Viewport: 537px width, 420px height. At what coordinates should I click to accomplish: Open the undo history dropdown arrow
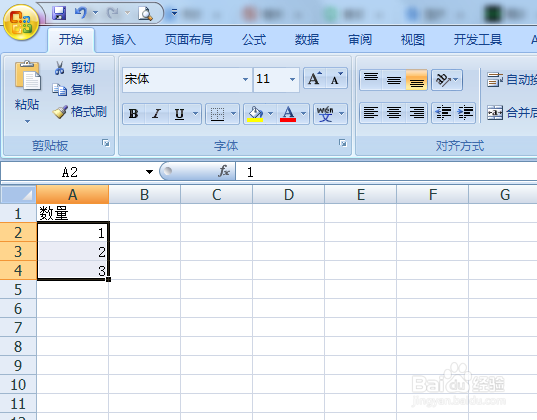(x=96, y=13)
